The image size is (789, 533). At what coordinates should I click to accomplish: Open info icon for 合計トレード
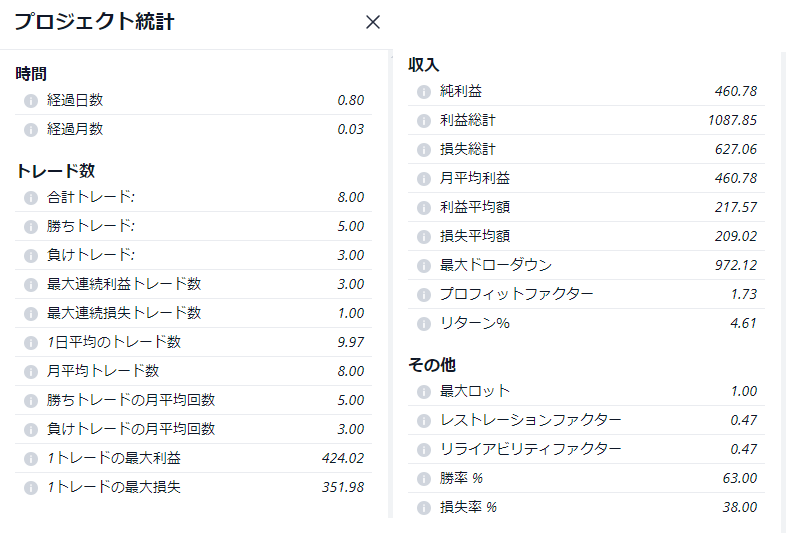[x=31, y=197]
